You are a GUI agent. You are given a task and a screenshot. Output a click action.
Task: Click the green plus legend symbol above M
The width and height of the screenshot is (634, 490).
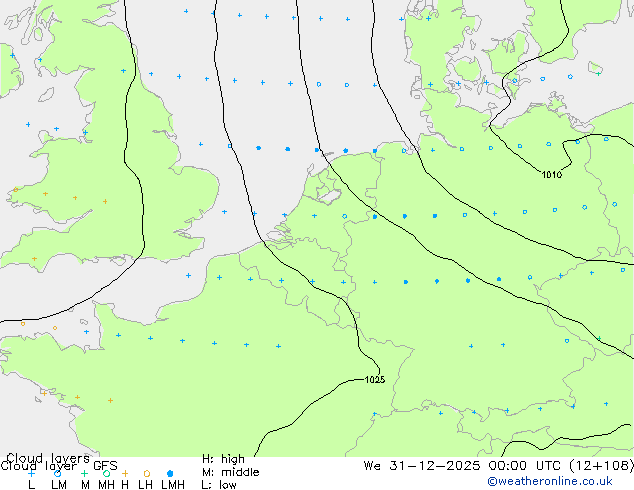pos(84,473)
